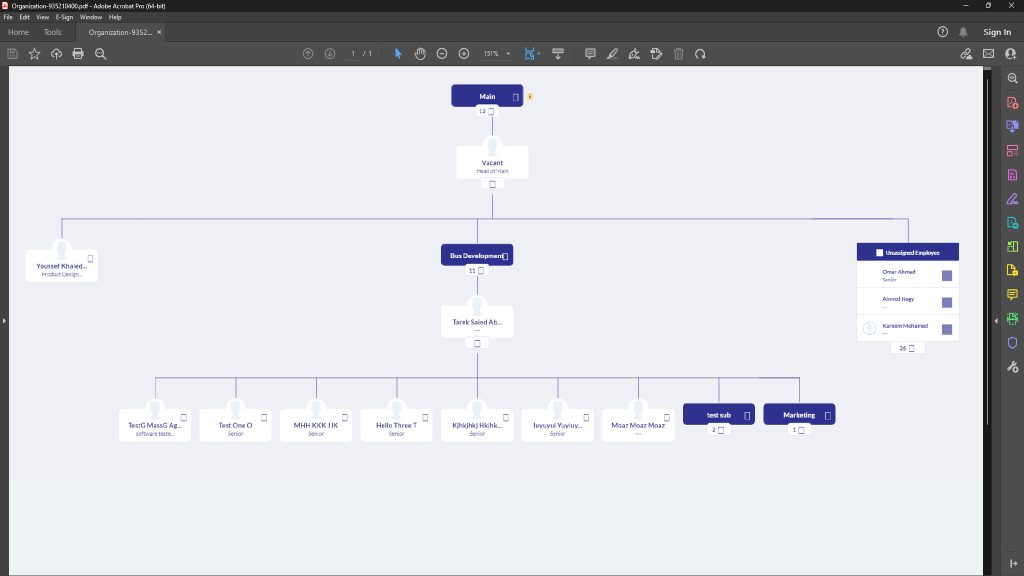Open the Help menu
The width and height of the screenshot is (1024, 576).
(115, 17)
